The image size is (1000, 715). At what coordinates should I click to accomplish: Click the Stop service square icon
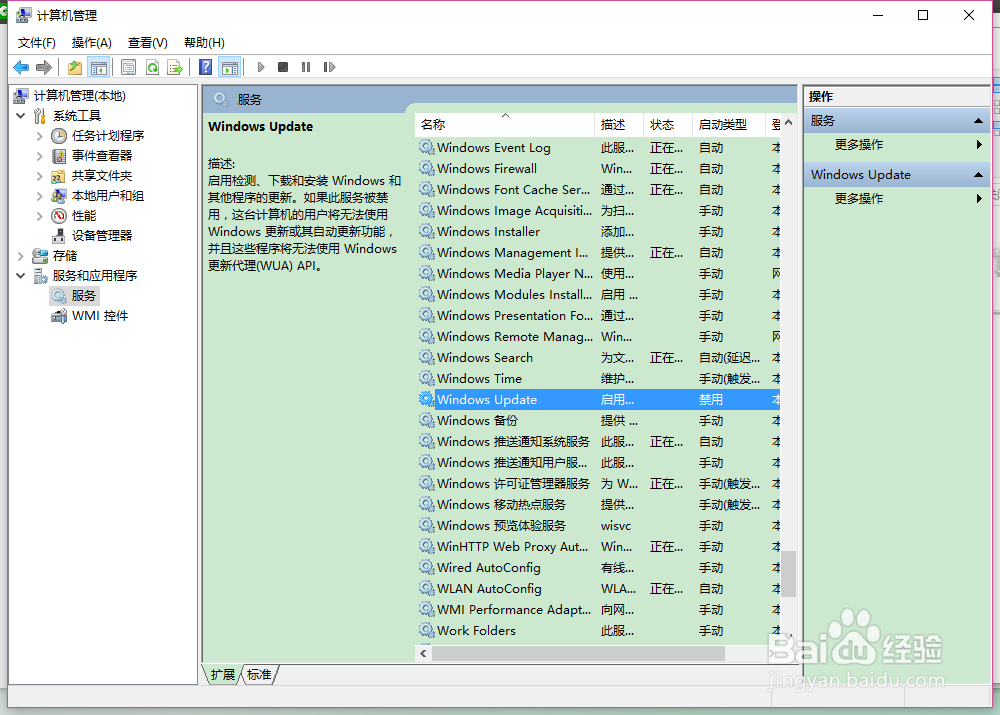pyautogui.click(x=283, y=67)
